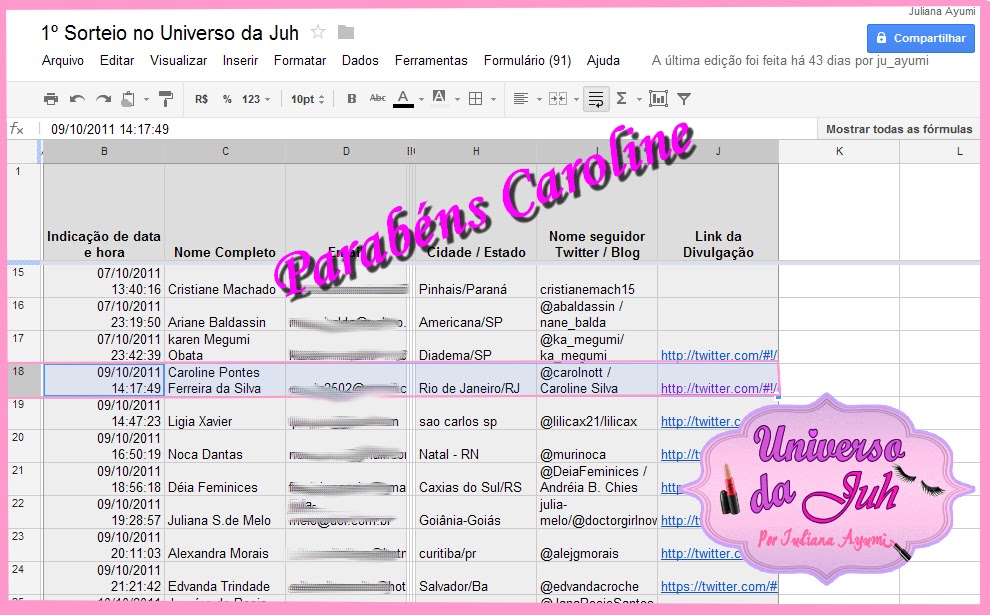Click the 'Rio de Janeiro/RJ' cell
The height and width of the screenshot is (615, 990).
[476, 380]
